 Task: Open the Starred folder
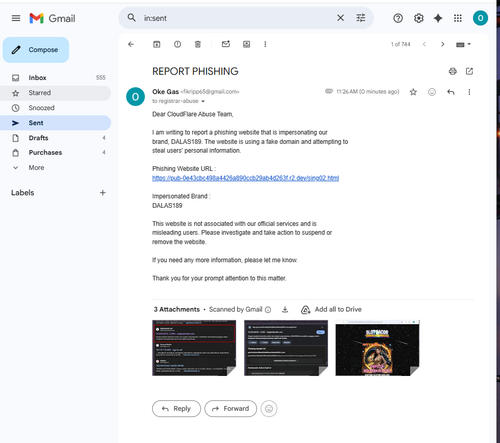(x=55, y=93)
